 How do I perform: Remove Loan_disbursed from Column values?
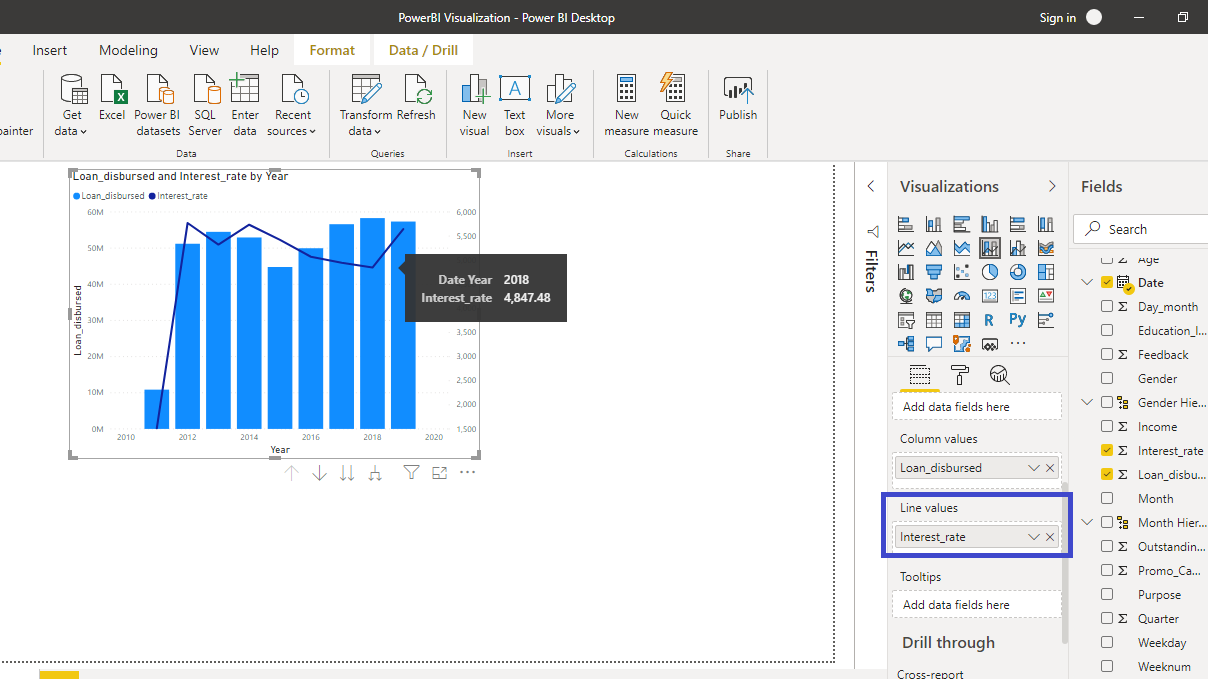click(x=1050, y=468)
